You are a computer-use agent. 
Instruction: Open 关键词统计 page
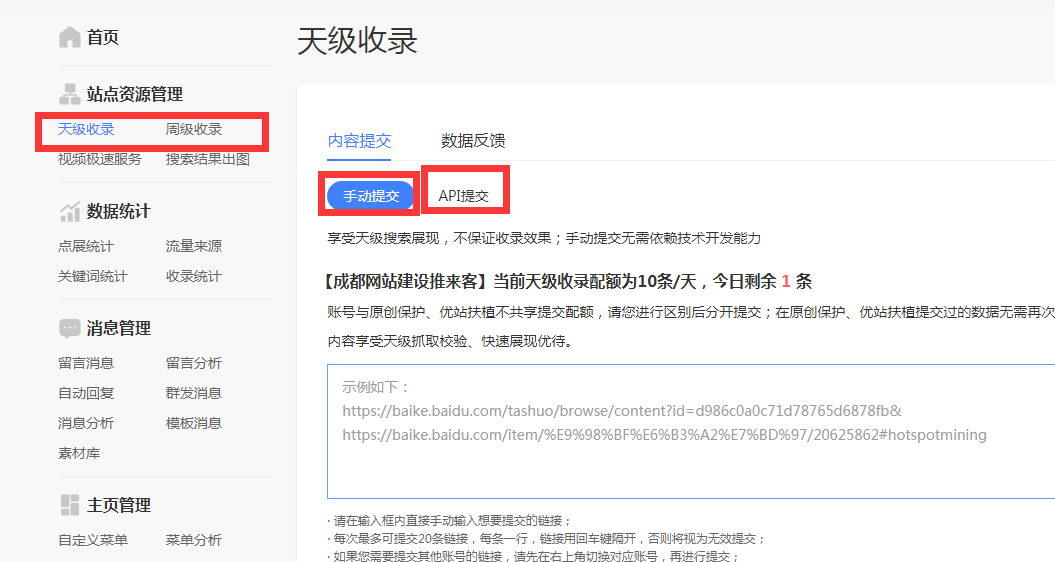point(93,276)
